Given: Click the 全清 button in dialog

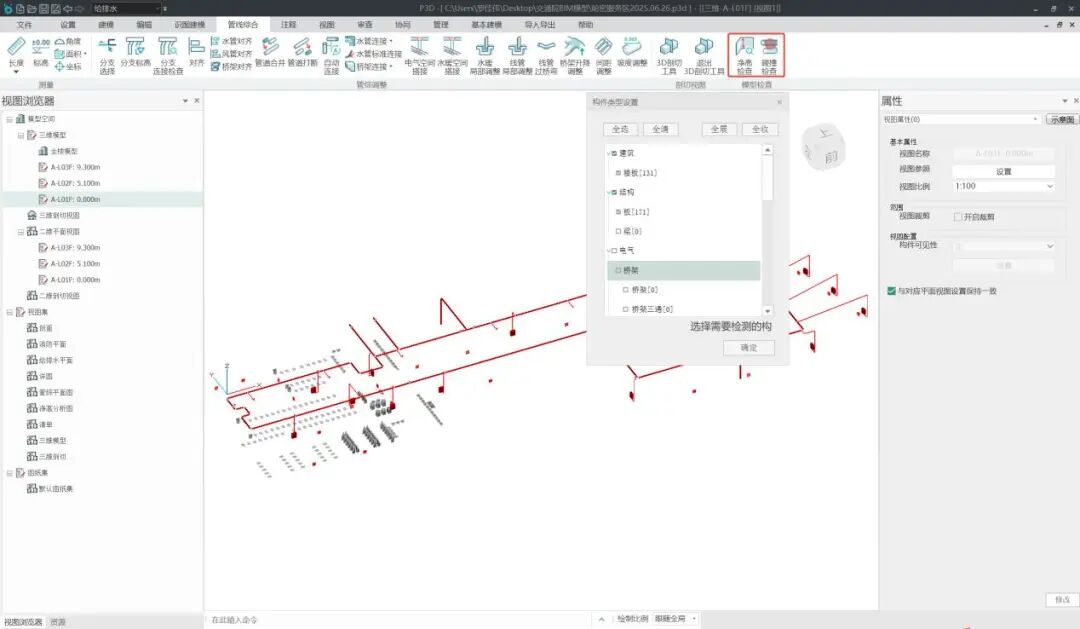Looking at the screenshot, I should coord(661,129).
